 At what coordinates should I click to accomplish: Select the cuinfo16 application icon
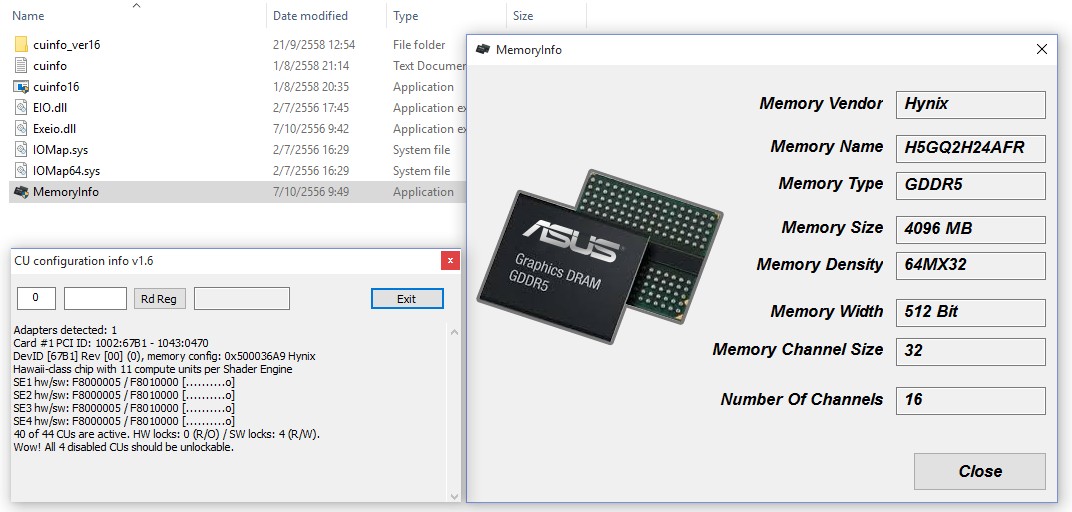point(21,87)
